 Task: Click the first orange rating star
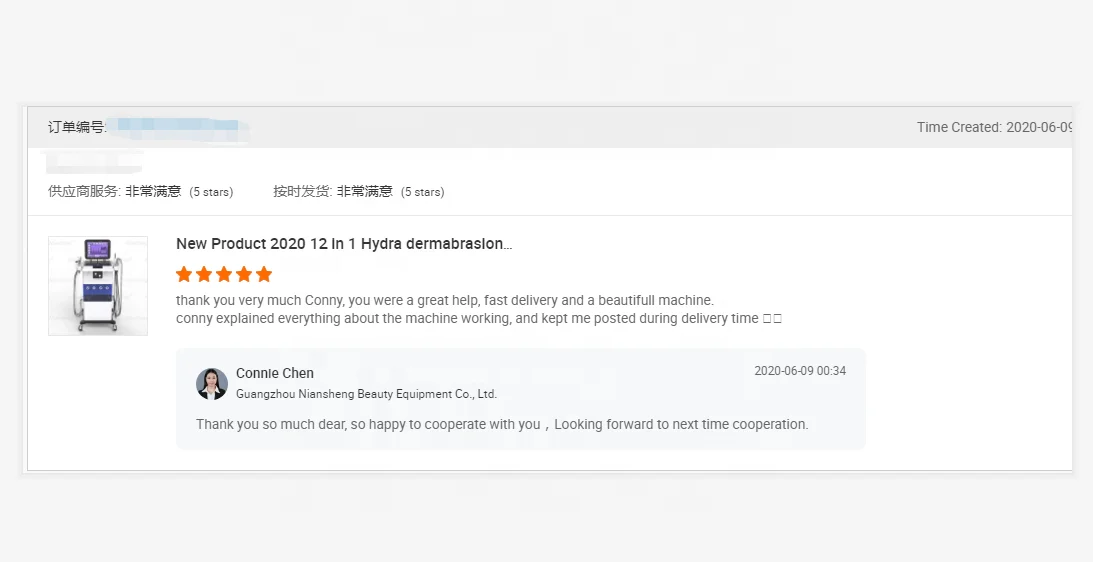click(x=184, y=274)
